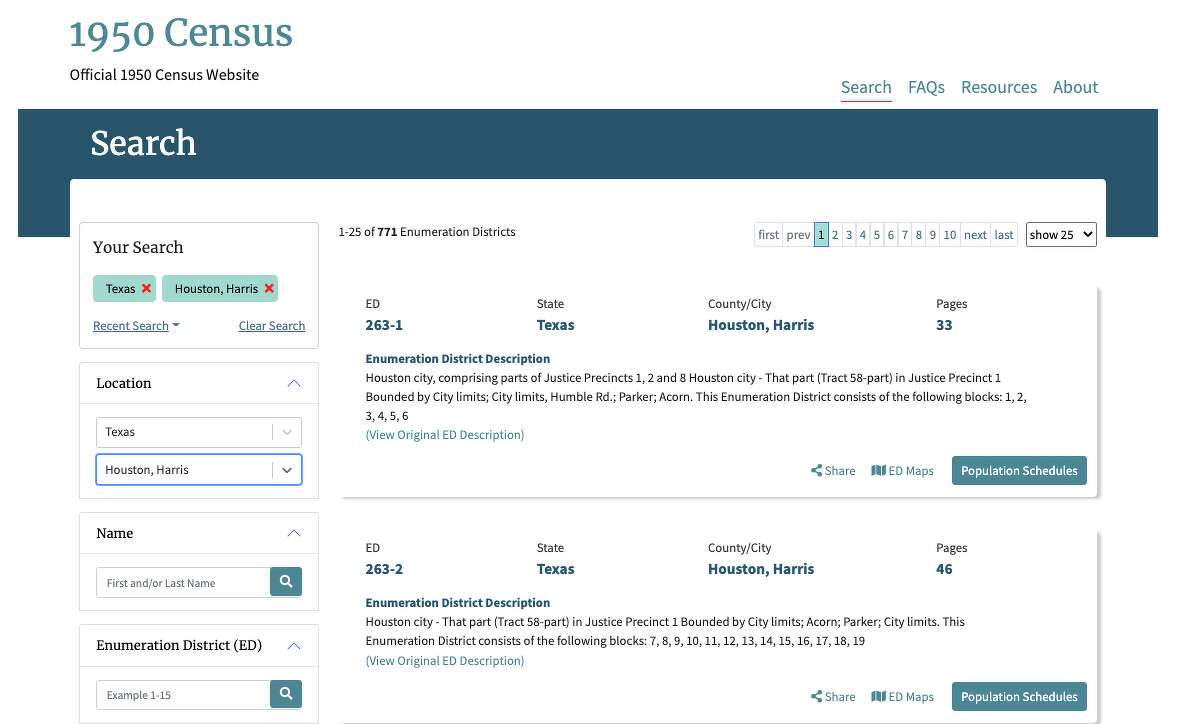This screenshot has width=1200, height=724.
Task: Open the show 25 results dropdown
Action: (1061, 234)
